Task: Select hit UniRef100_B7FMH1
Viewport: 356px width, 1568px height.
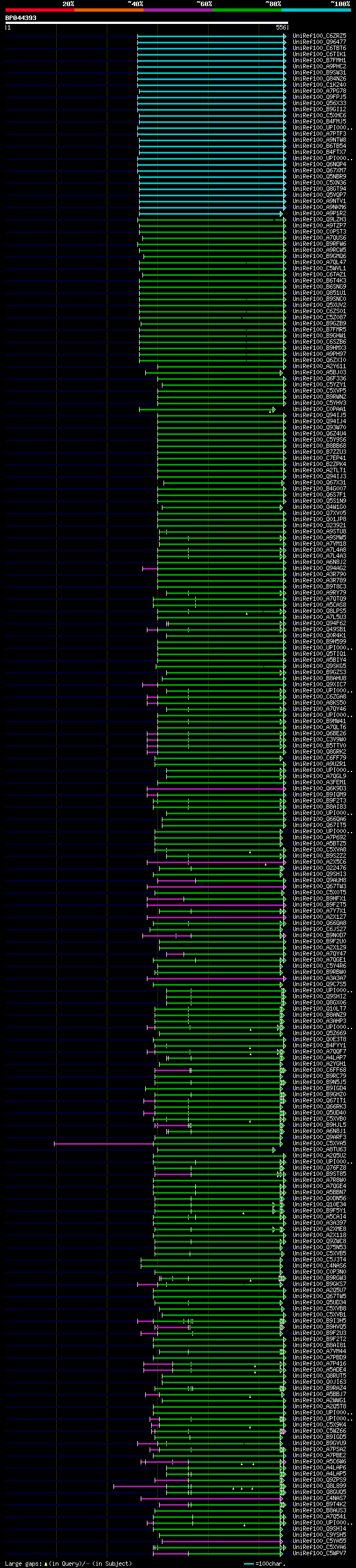Action: pyautogui.click(x=319, y=60)
